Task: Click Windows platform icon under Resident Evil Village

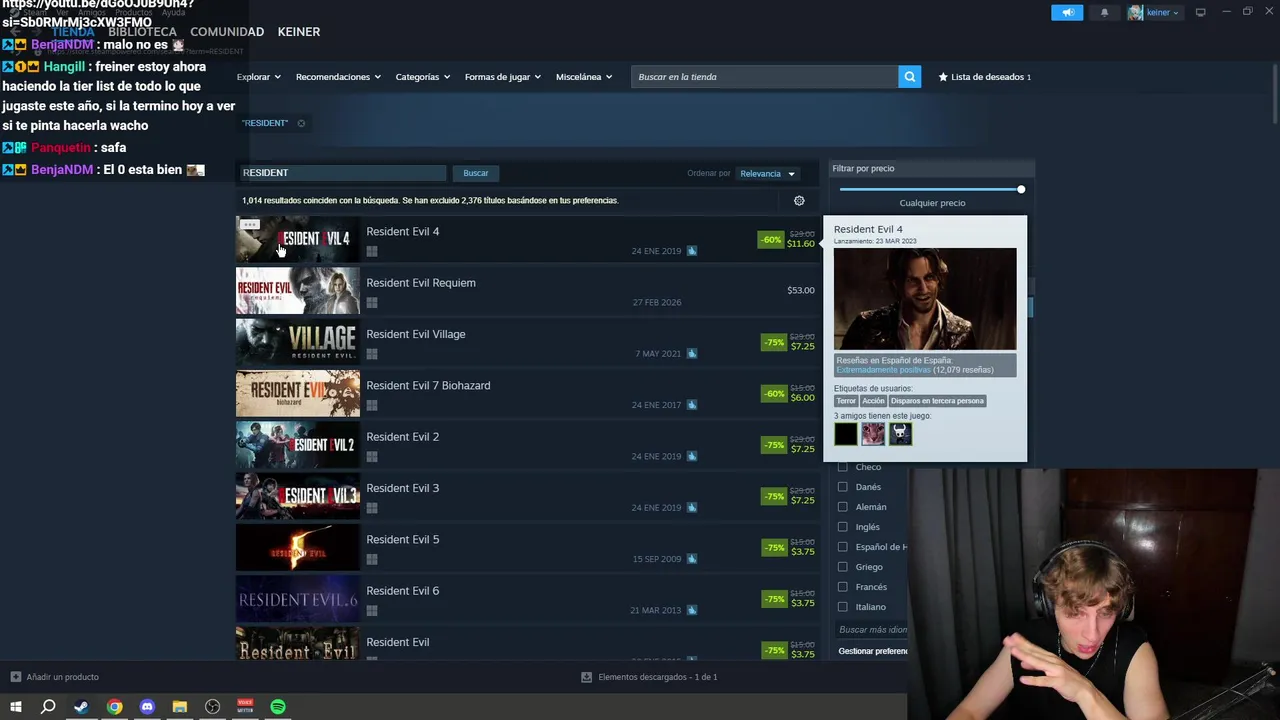Action: pyautogui.click(x=371, y=354)
